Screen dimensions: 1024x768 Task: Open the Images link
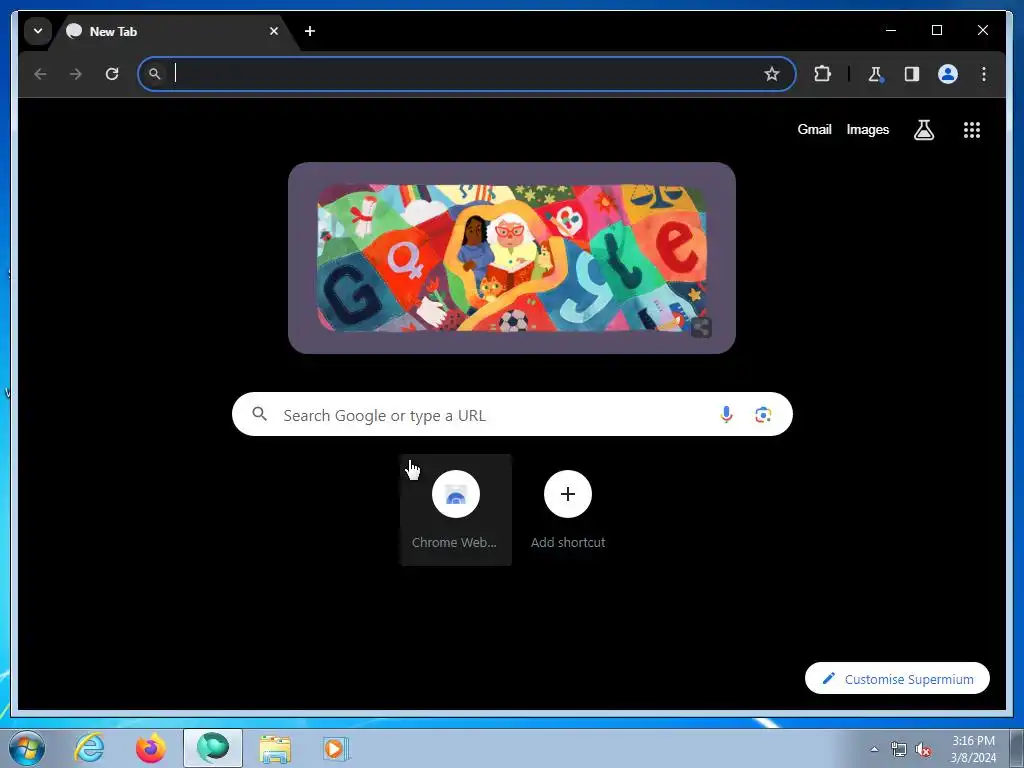point(867,129)
